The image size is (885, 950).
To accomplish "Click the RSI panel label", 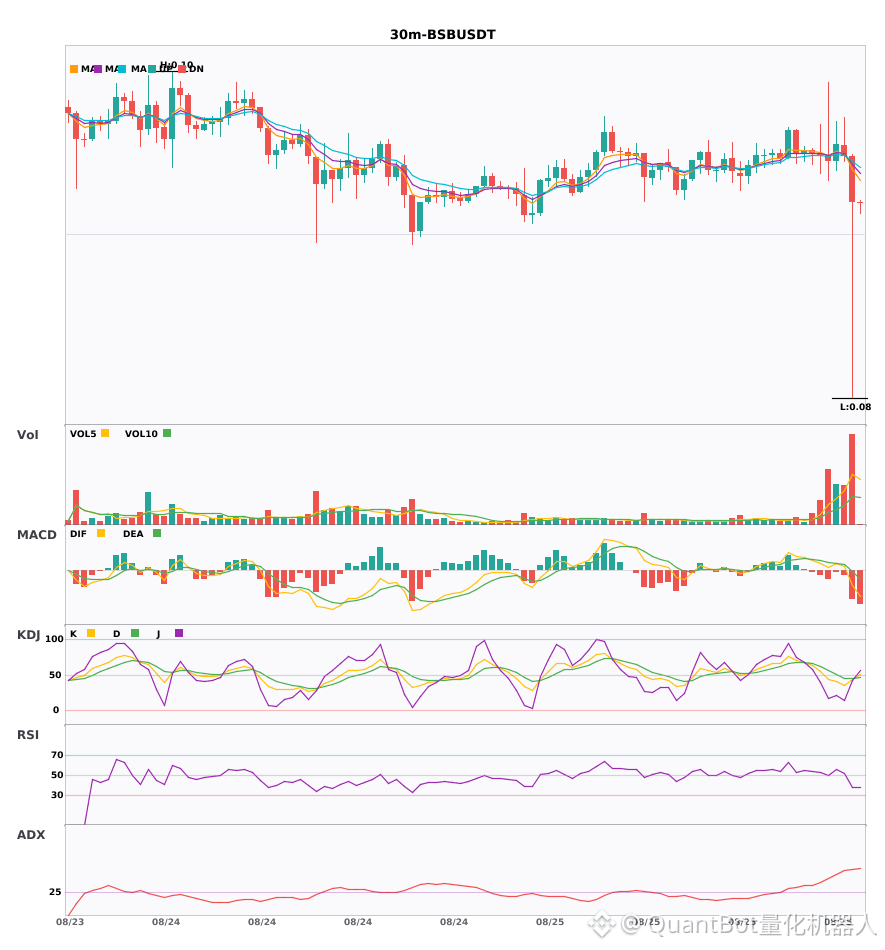I will coord(28,735).
